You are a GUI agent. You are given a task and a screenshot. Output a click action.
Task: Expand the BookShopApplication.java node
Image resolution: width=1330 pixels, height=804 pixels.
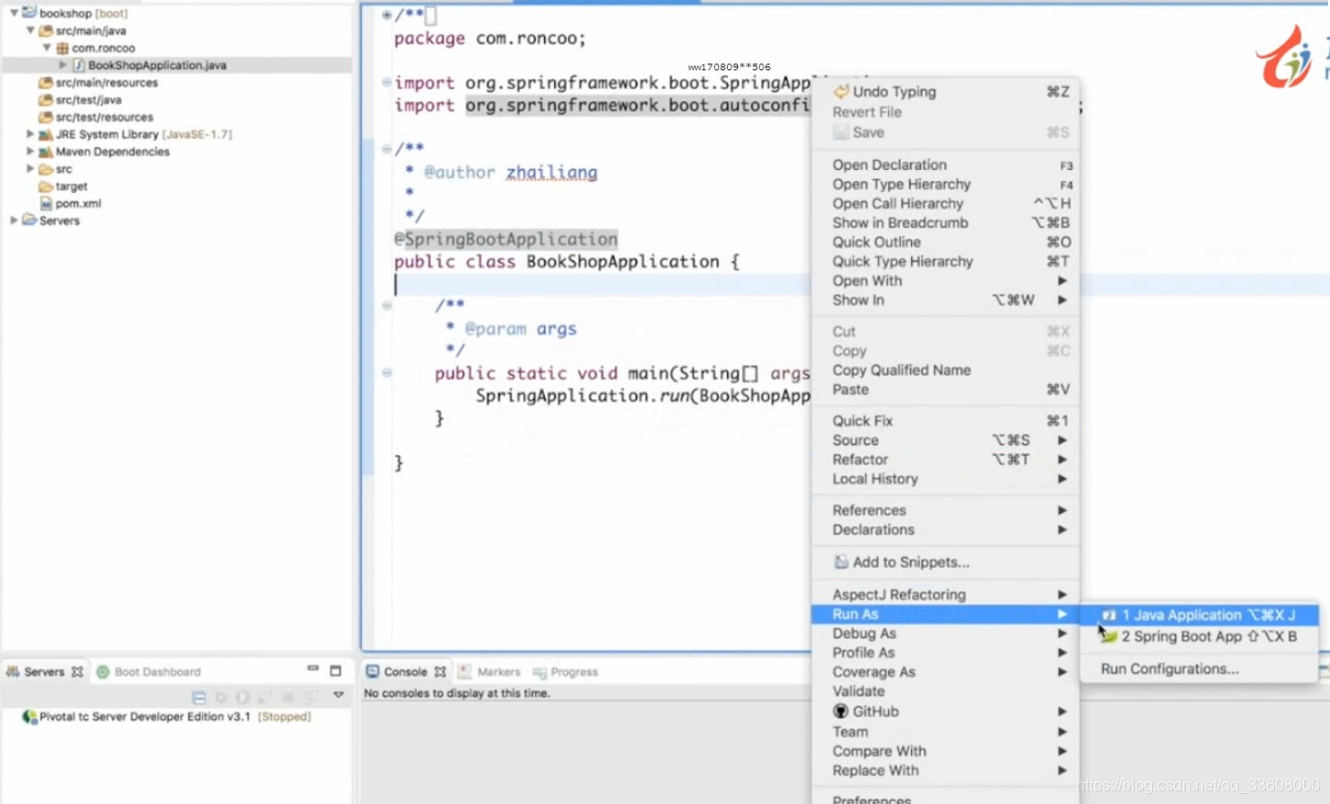click(x=63, y=65)
